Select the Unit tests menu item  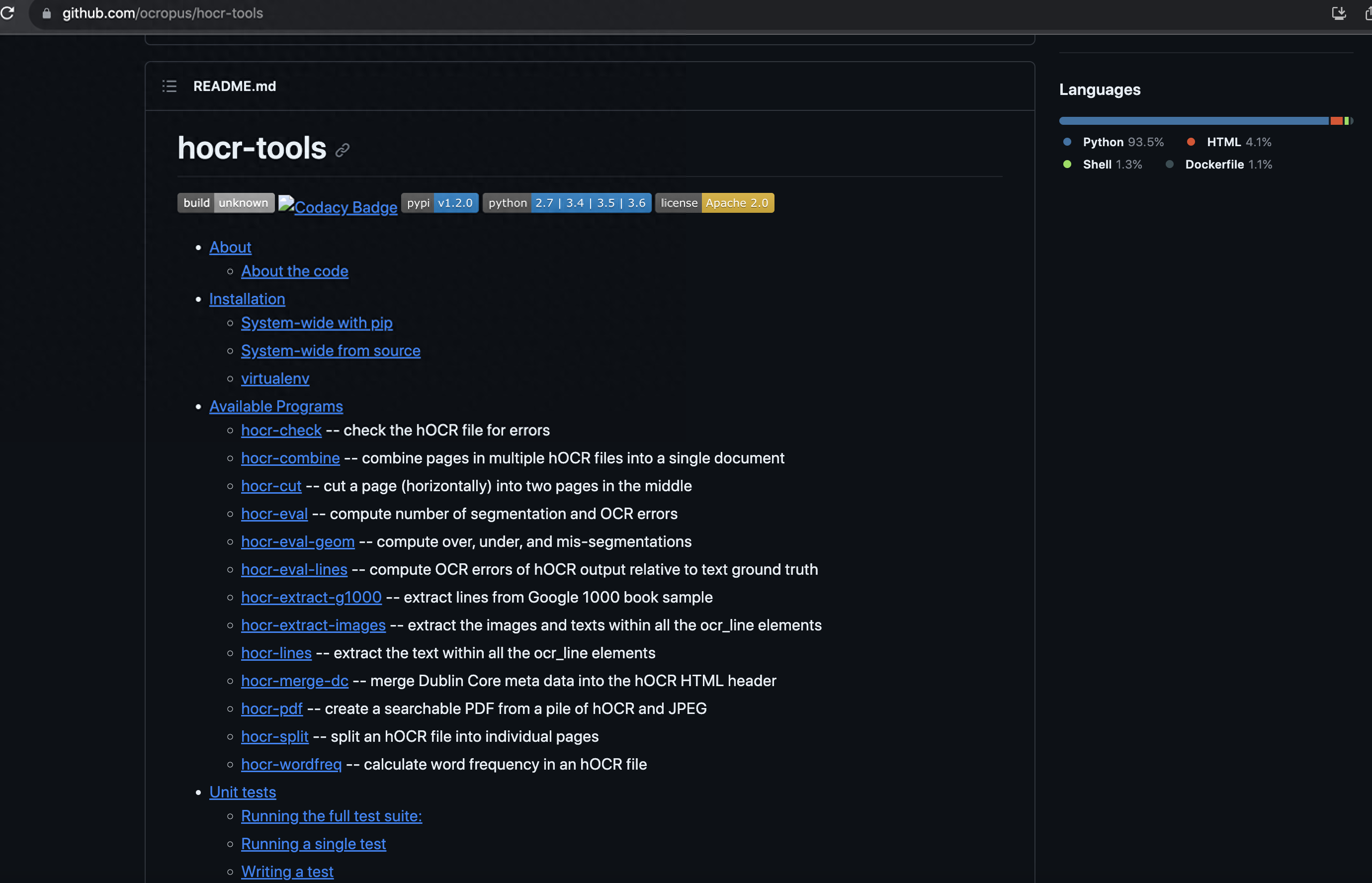coord(243,792)
